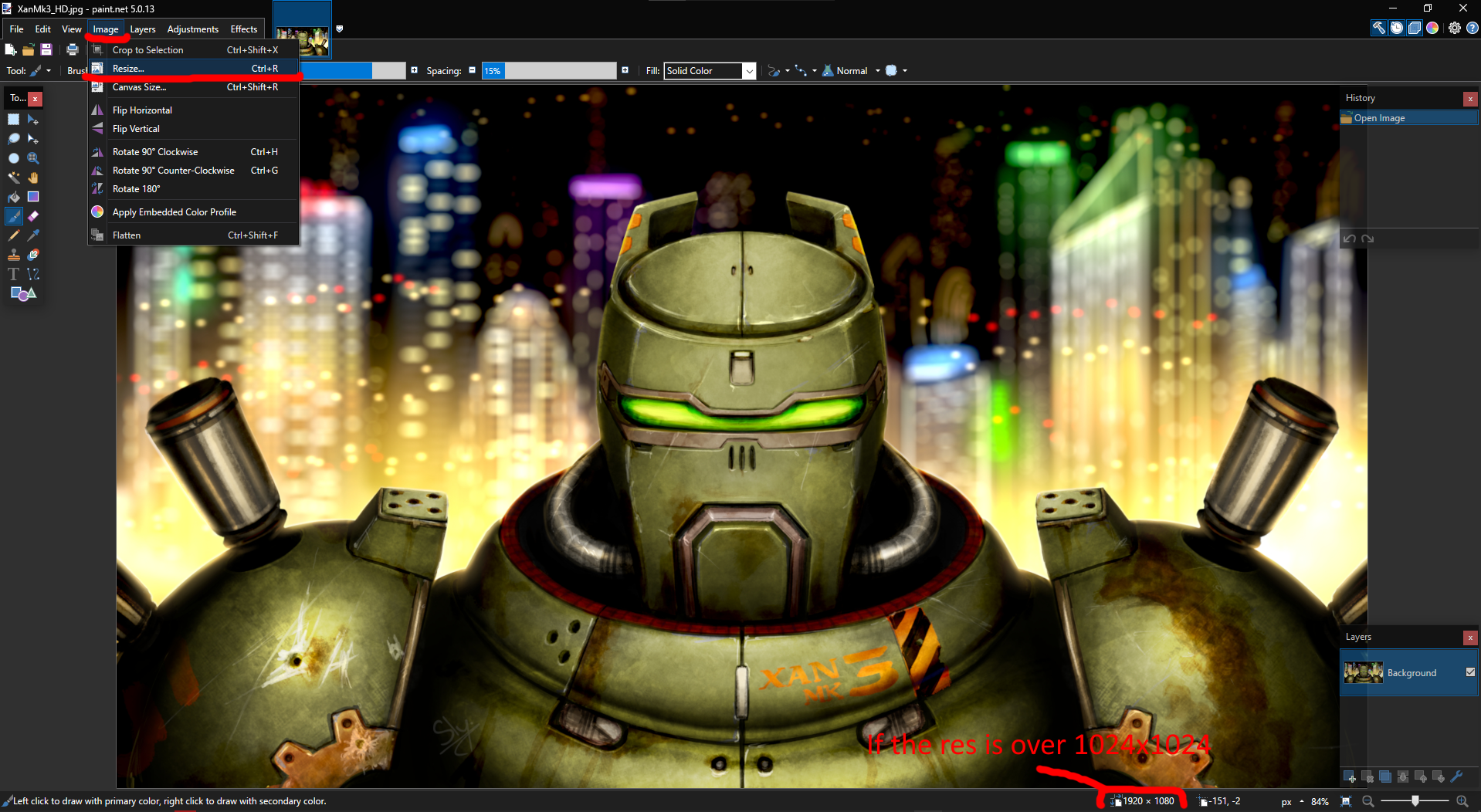This screenshot has height=812, width=1481.
Task: Choose Flatten from the Image menu
Action: point(193,235)
